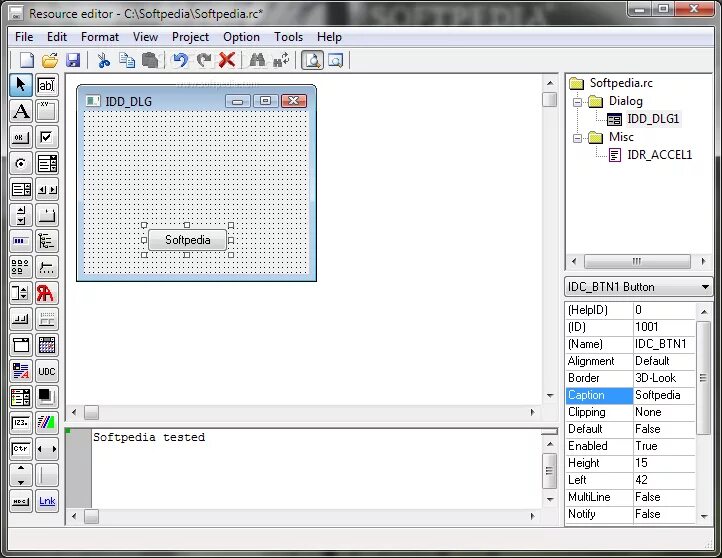
Task: Click the New file toolbar icon
Action: (27, 60)
